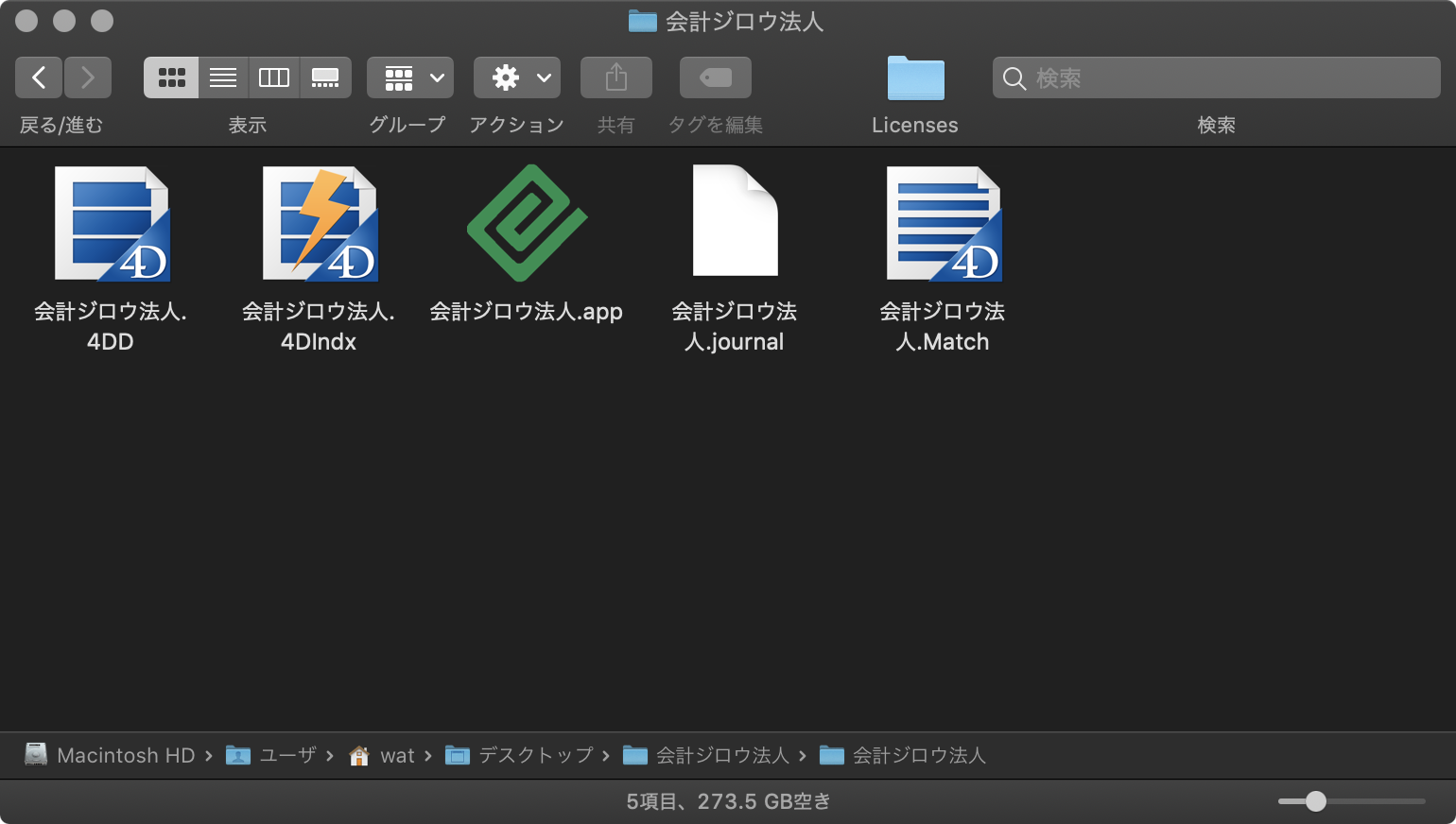Click the 会計ジロウ法人.4DD file name
1456x824 pixels.
pyautogui.click(x=111, y=326)
